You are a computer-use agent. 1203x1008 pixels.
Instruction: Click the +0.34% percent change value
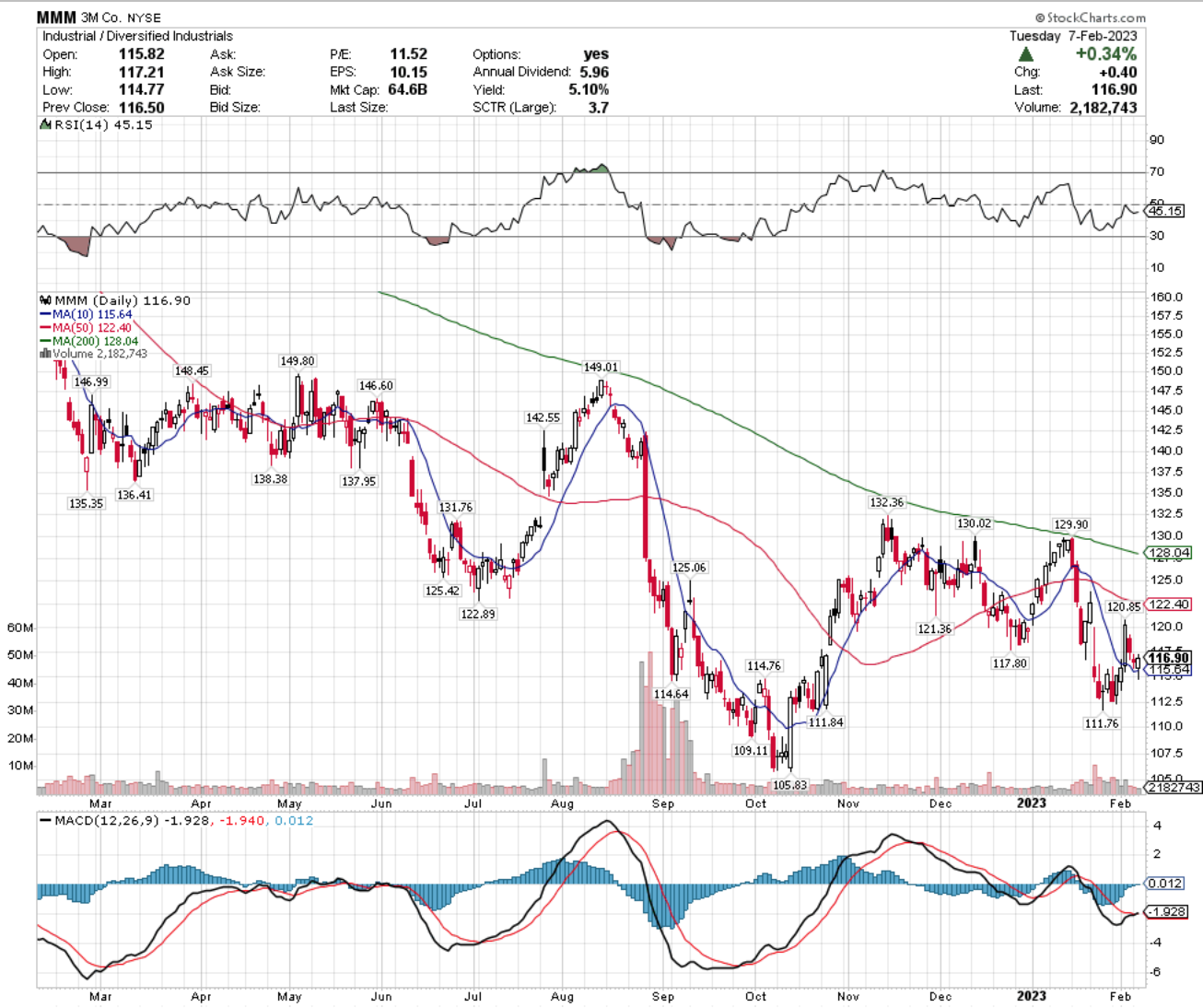tap(1105, 53)
